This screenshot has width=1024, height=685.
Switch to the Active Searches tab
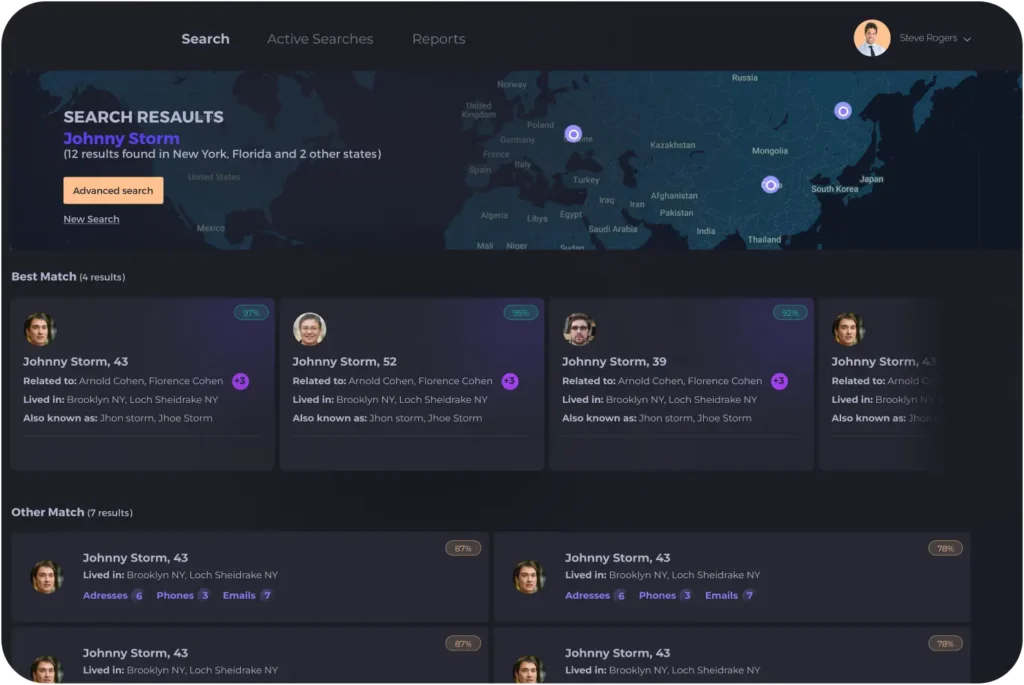320,39
